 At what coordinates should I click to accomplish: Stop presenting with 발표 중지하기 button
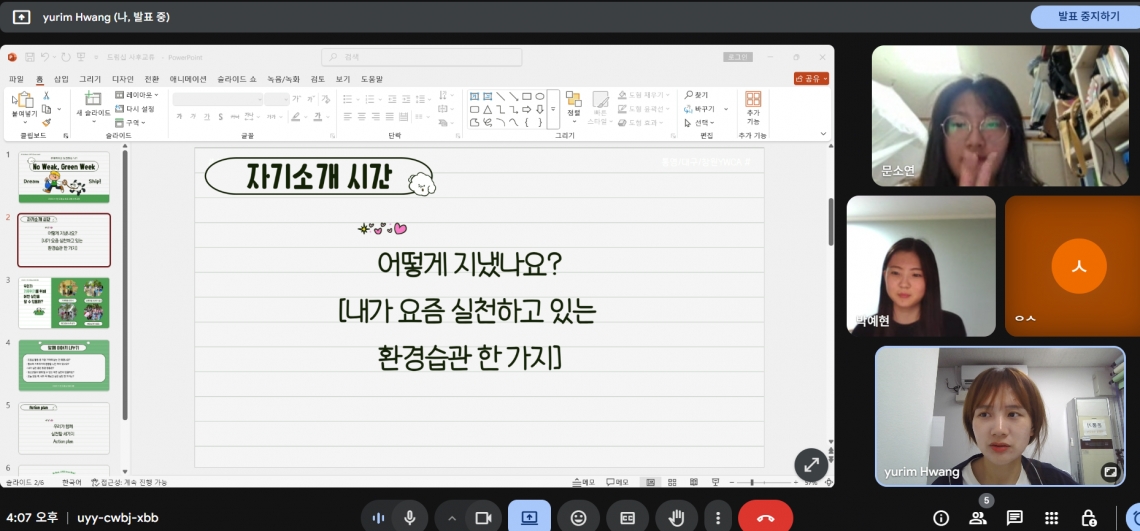[x=1088, y=16]
